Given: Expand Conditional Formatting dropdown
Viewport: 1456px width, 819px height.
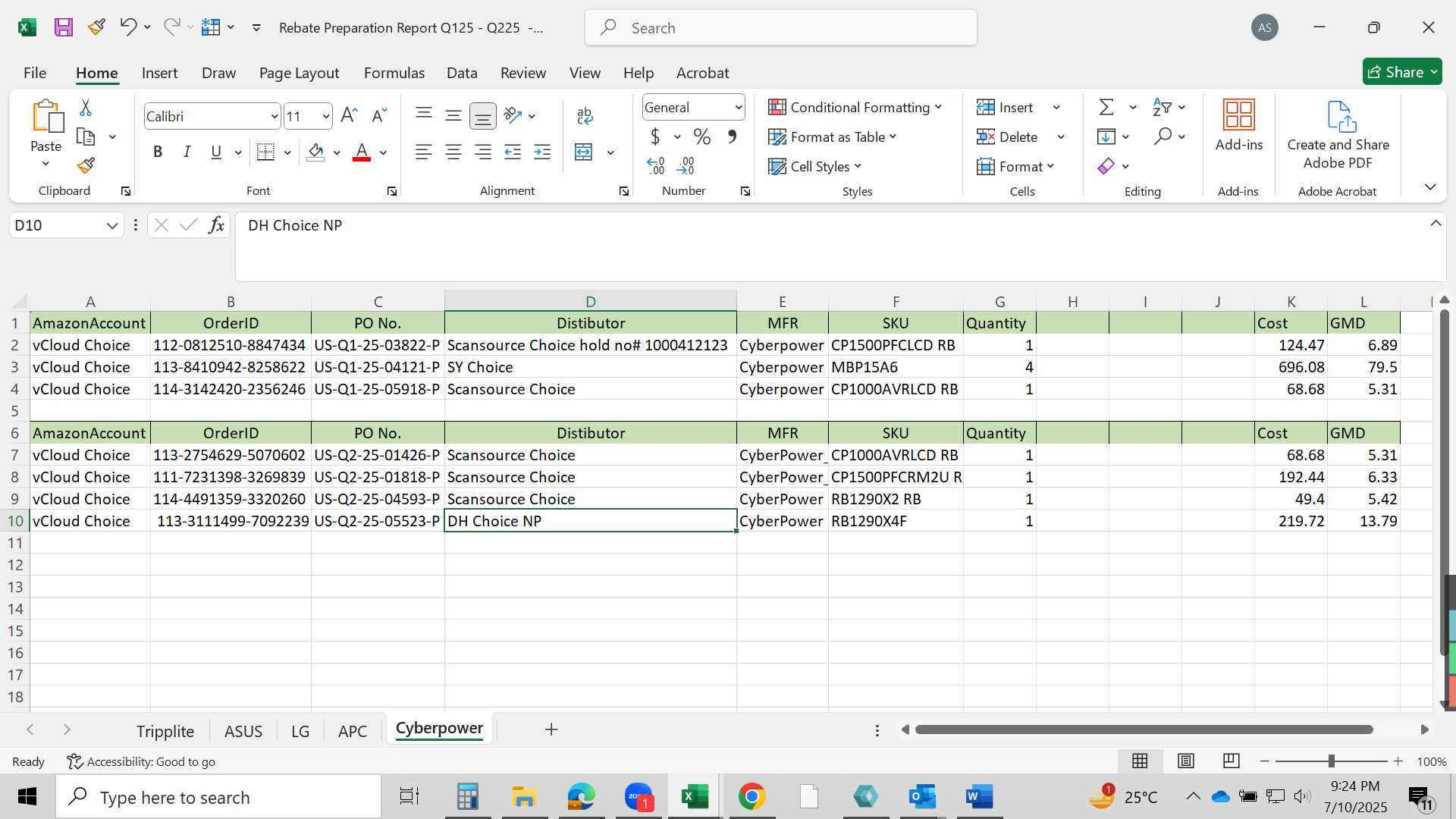Looking at the screenshot, I should (939, 107).
